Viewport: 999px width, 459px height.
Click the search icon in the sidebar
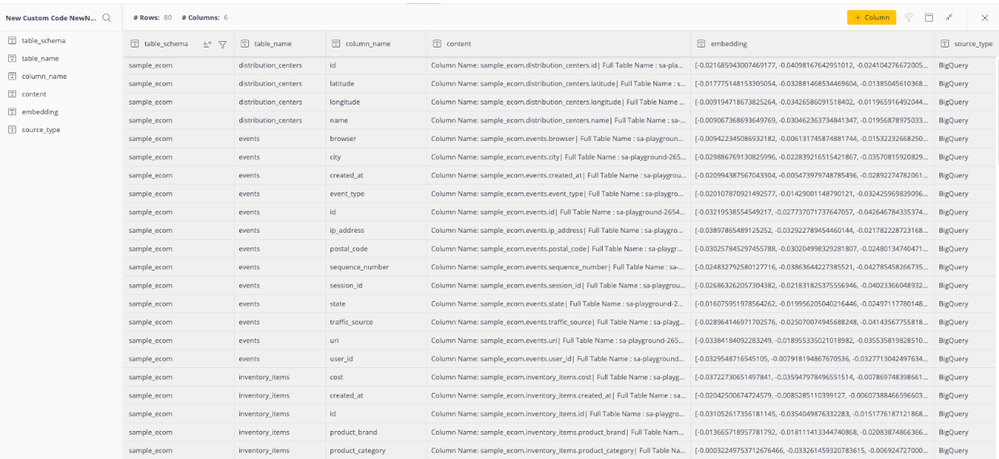(x=107, y=18)
